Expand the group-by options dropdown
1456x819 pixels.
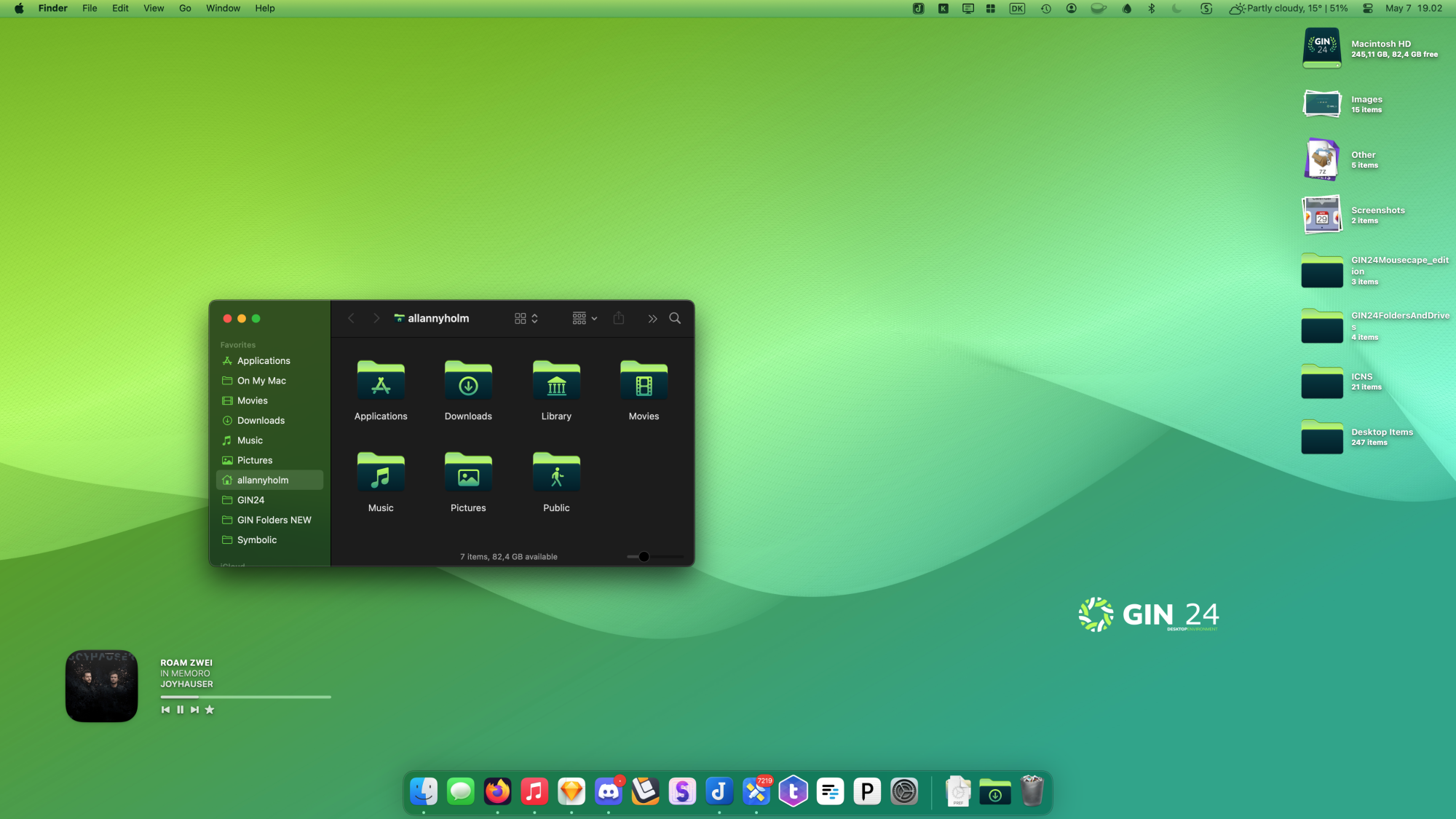coord(585,318)
